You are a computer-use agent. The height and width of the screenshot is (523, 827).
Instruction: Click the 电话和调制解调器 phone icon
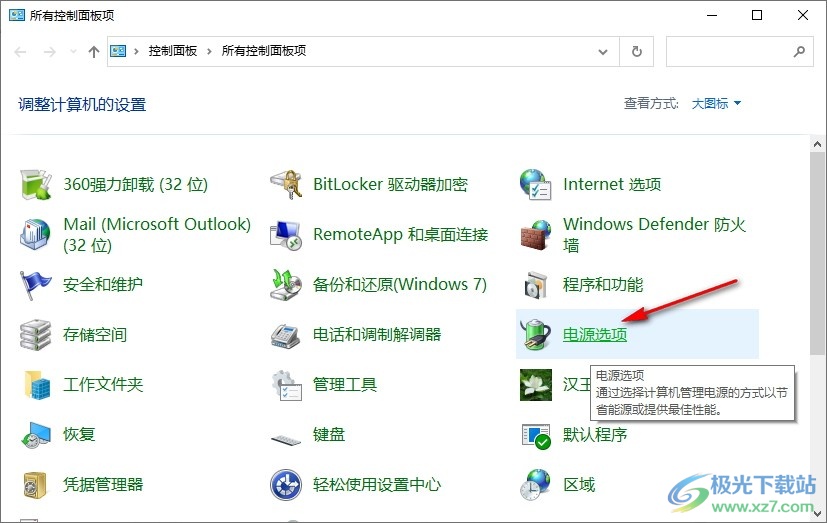click(286, 334)
